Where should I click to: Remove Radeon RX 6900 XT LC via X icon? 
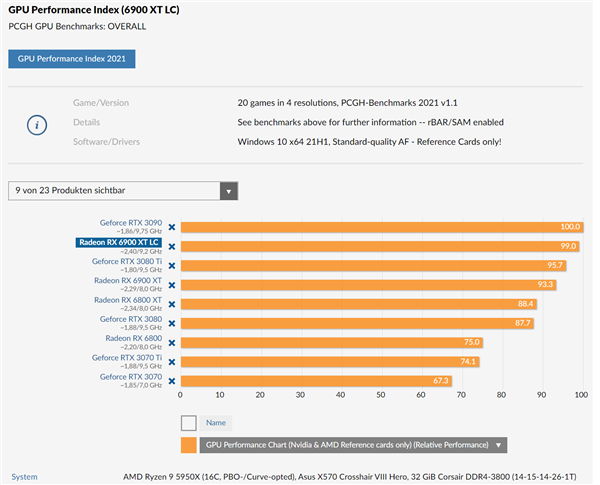pos(172,246)
